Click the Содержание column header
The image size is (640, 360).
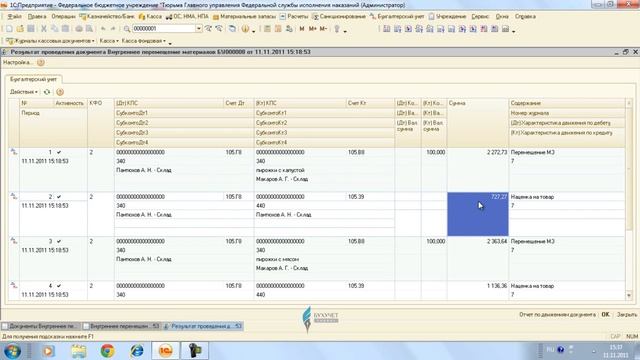pyautogui.click(x=567, y=103)
